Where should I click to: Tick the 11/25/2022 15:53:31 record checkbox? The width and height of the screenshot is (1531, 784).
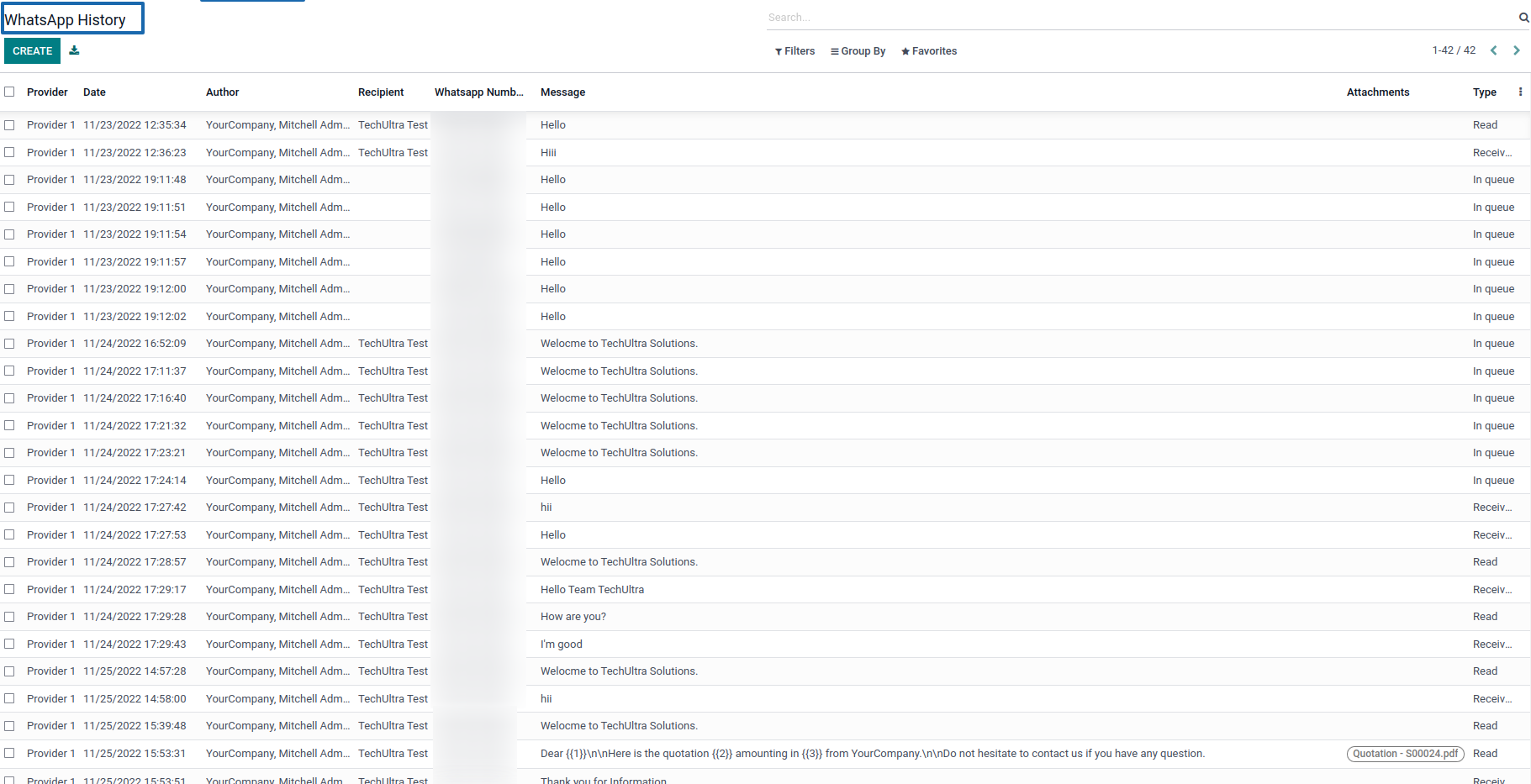pos(9,754)
